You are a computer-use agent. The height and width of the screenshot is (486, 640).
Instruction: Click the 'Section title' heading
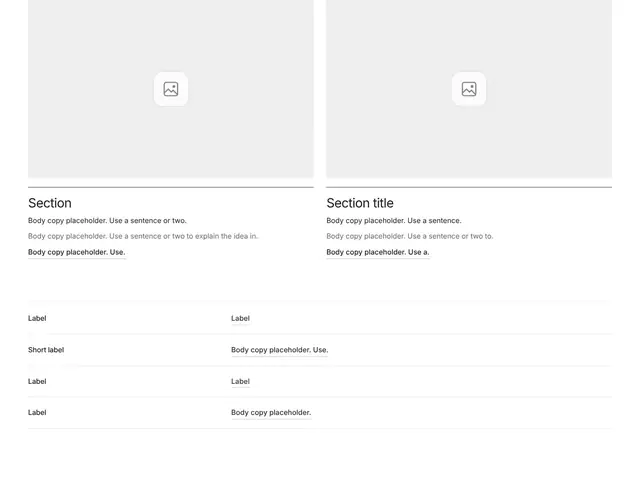click(360, 203)
